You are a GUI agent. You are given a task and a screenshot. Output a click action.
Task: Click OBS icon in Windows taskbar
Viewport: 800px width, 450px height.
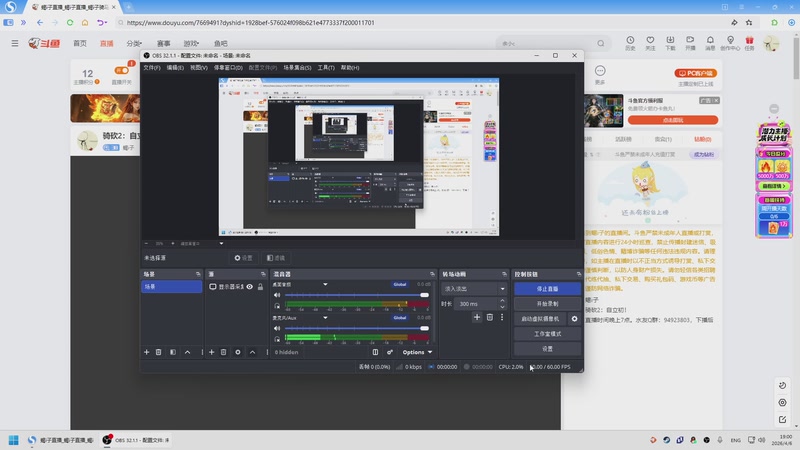pos(135,440)
